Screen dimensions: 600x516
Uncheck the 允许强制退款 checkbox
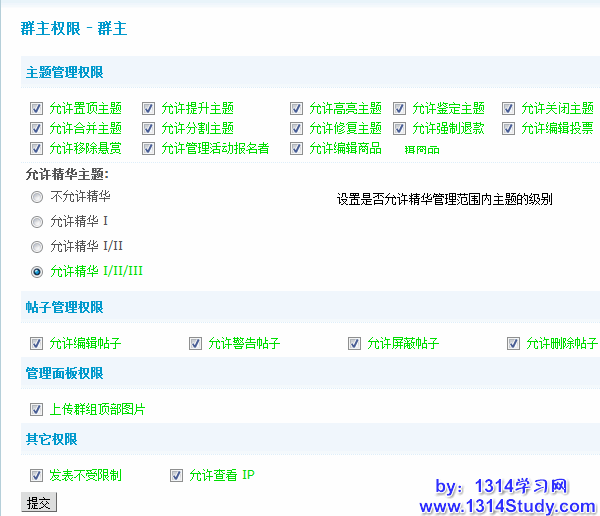coord(400,128)
